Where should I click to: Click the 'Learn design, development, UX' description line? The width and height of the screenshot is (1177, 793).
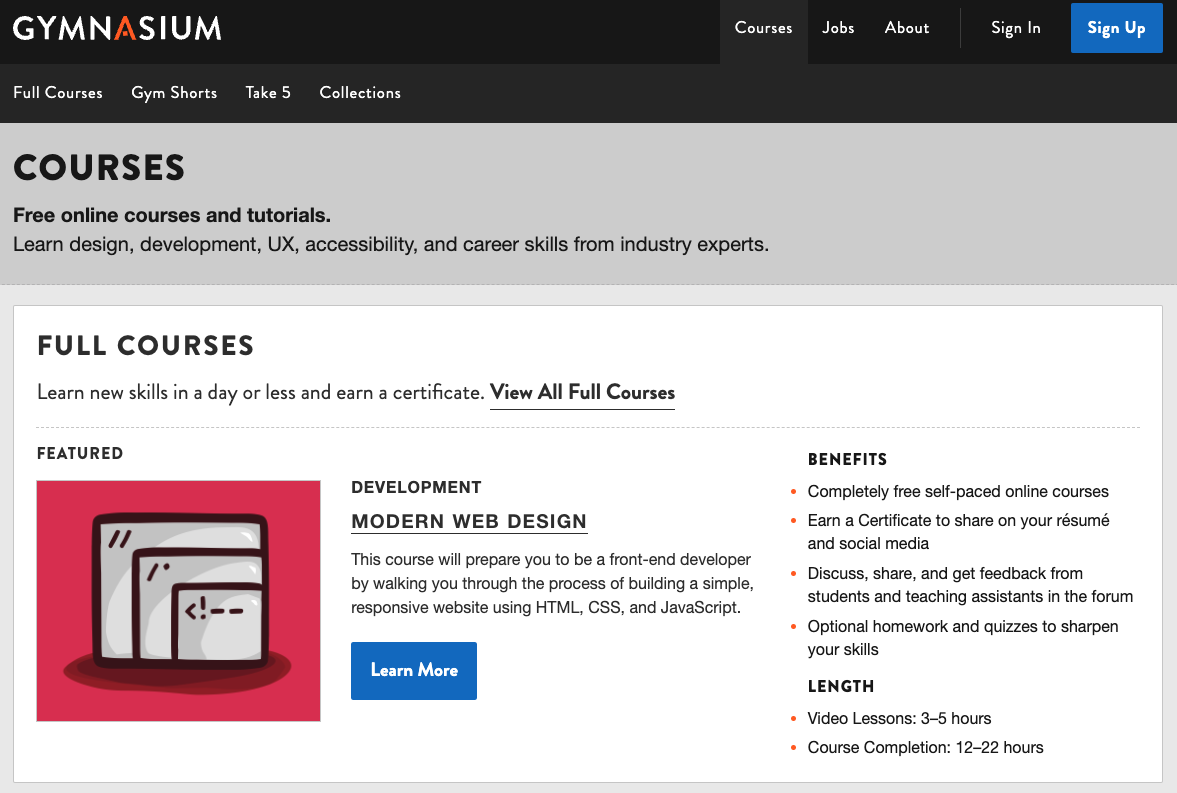[x=391, y=245]
